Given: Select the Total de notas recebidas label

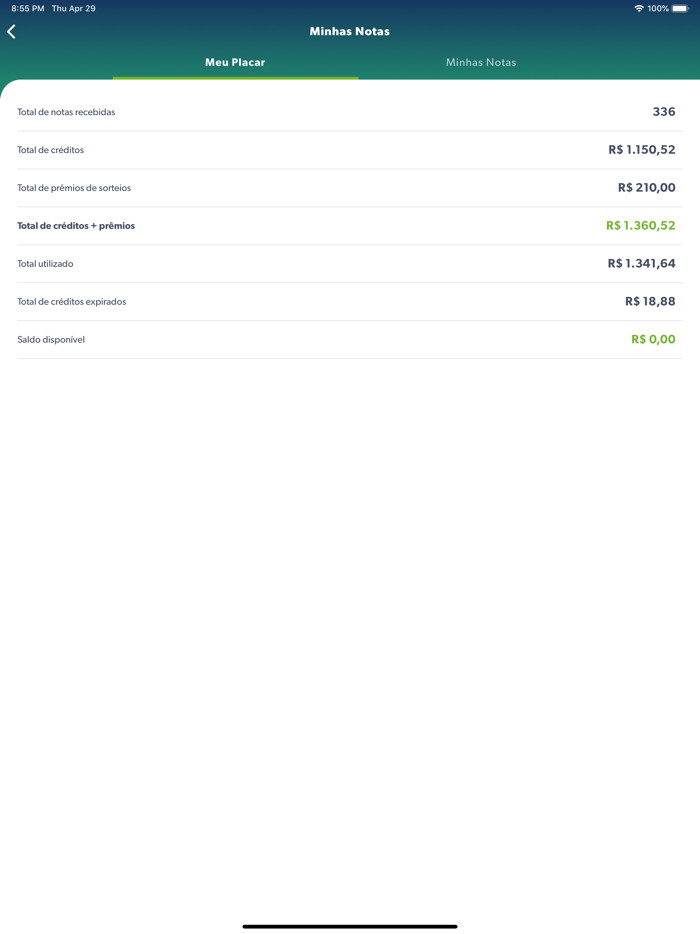Looking at the screenshot, I should coord(66,112).
